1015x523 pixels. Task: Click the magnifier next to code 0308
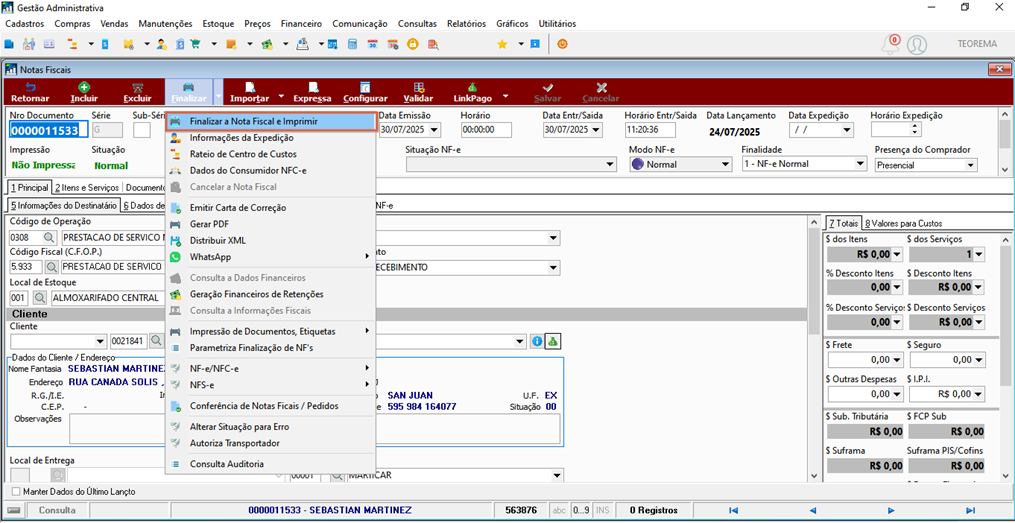click(50, 238)
